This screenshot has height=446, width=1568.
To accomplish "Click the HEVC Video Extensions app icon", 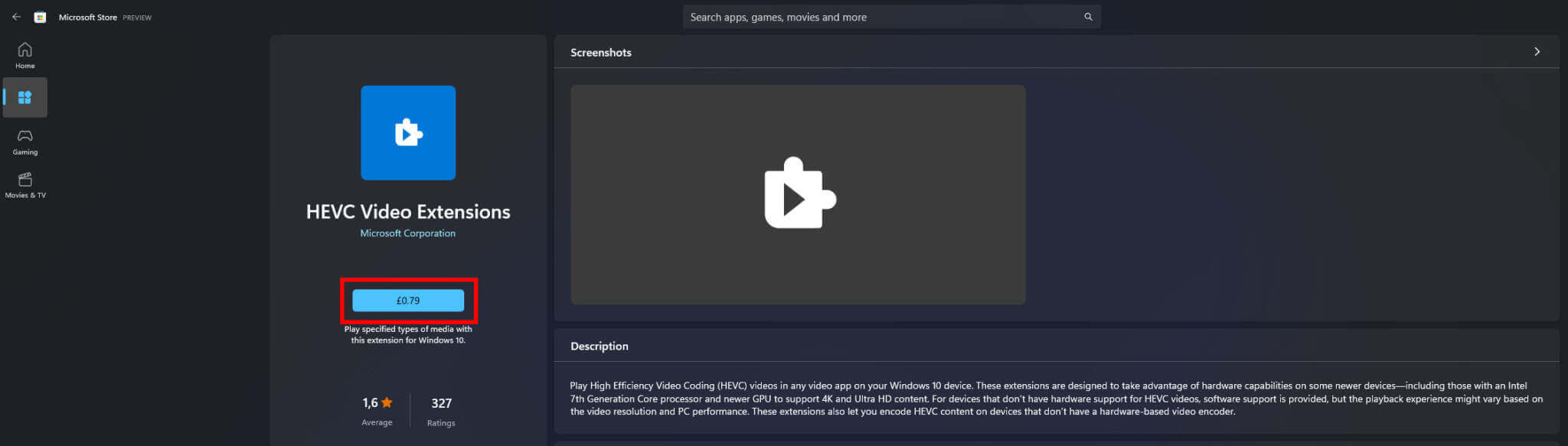I will tap(408, 133).
